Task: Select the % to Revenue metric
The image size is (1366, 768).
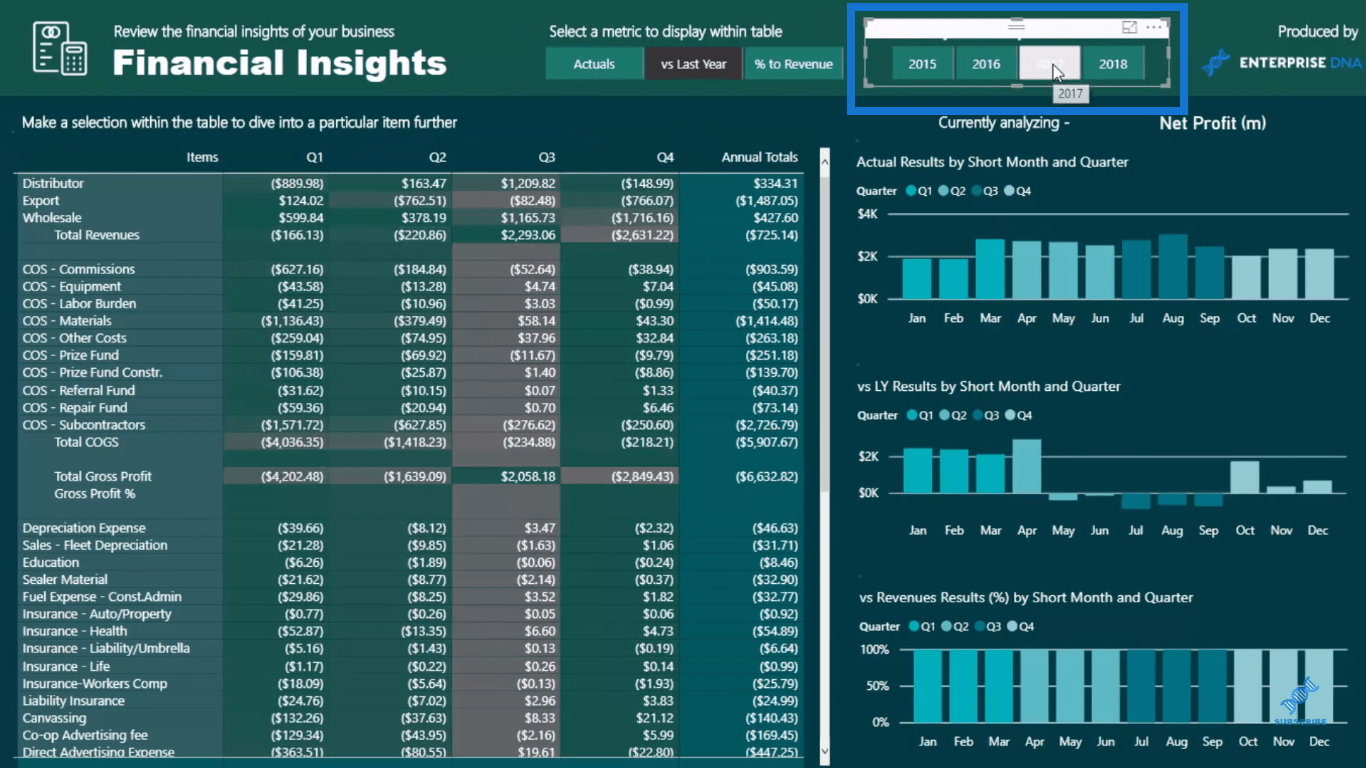Action: [794, 64]
